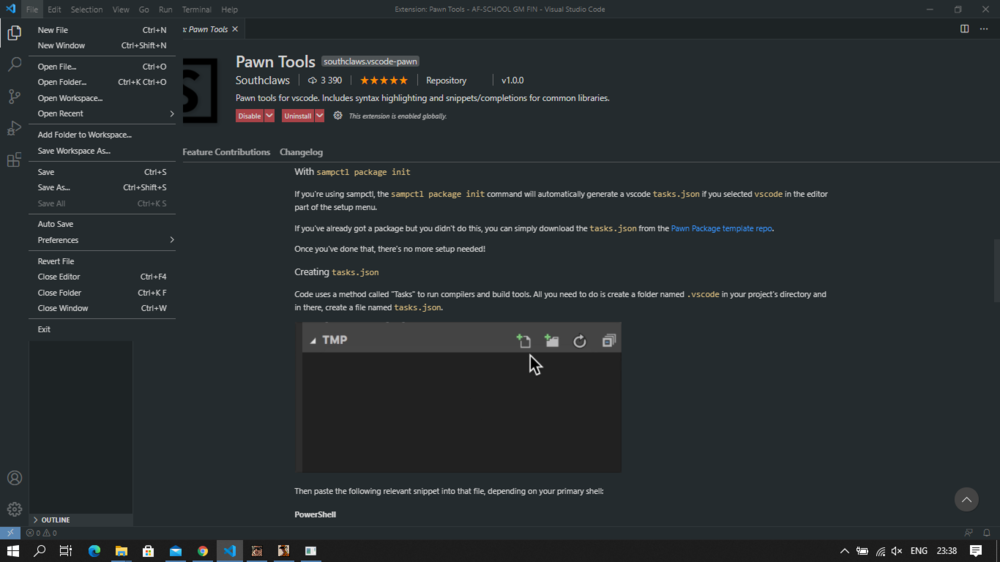Click the feedback icon in status bar
Viewport: 1000px width, 562px height.
coord(968,533)
